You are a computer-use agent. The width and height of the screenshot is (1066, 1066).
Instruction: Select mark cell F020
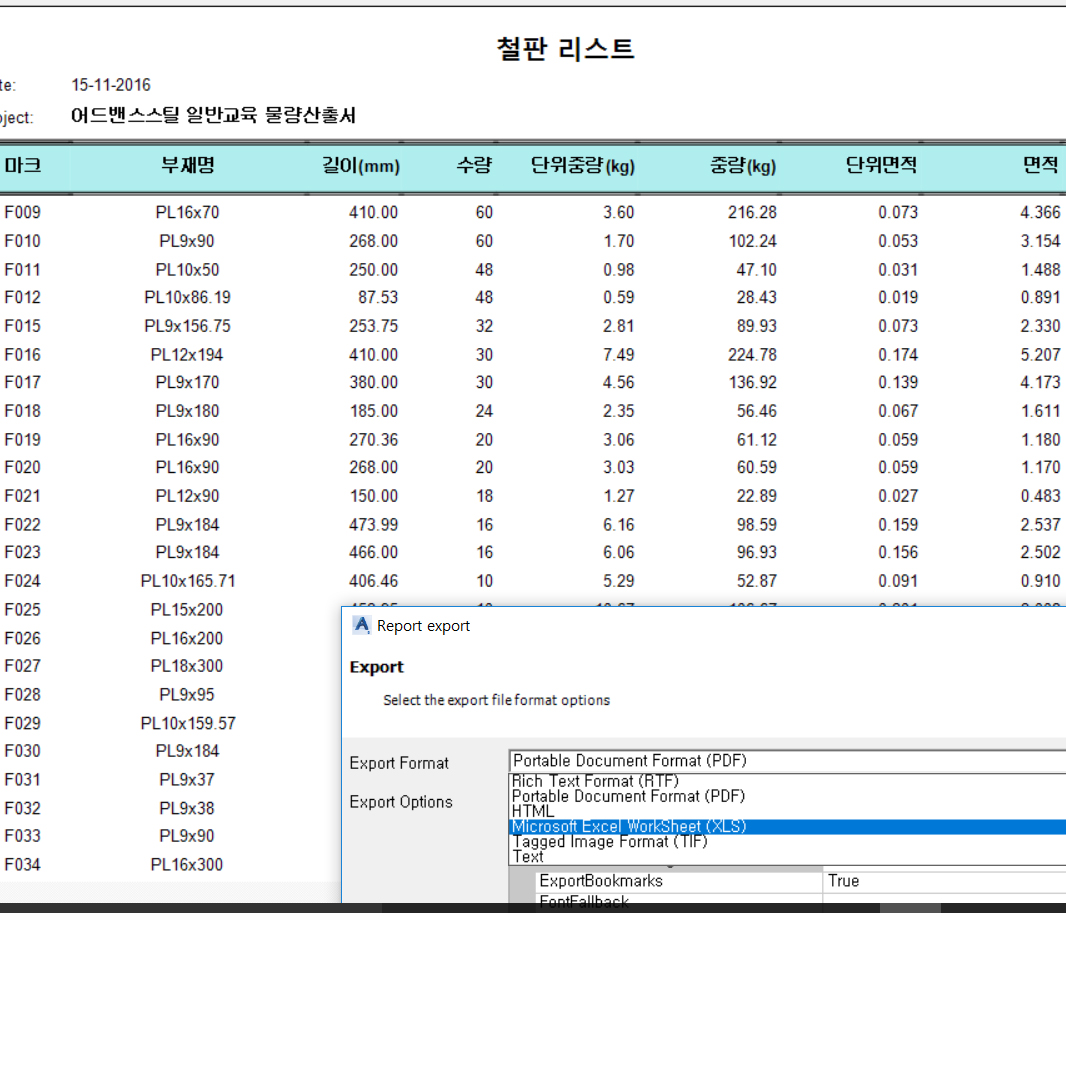tap(22, 468)
